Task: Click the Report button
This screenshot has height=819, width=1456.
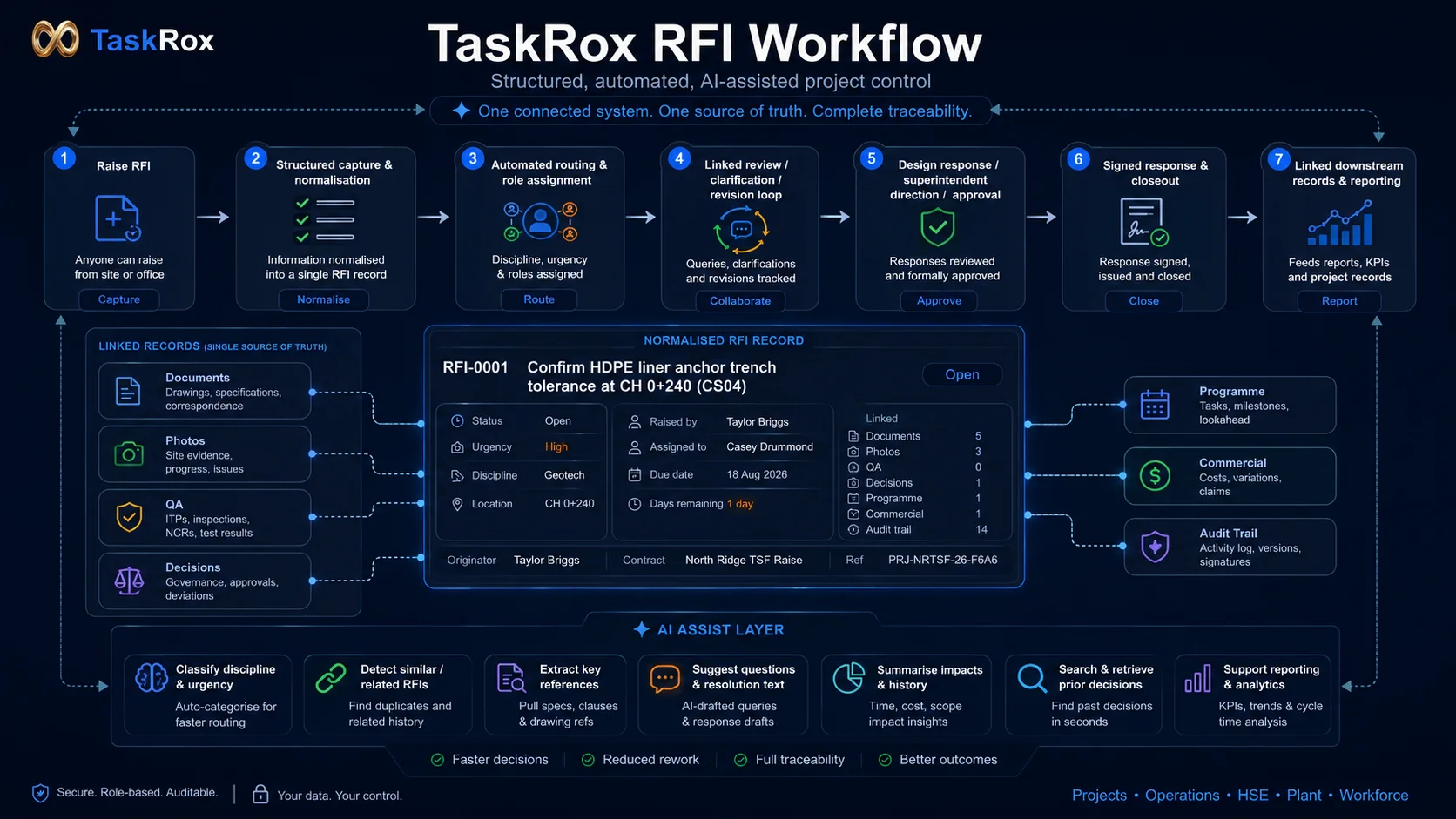Action: pyautogui.click(x=1339, y=301)
